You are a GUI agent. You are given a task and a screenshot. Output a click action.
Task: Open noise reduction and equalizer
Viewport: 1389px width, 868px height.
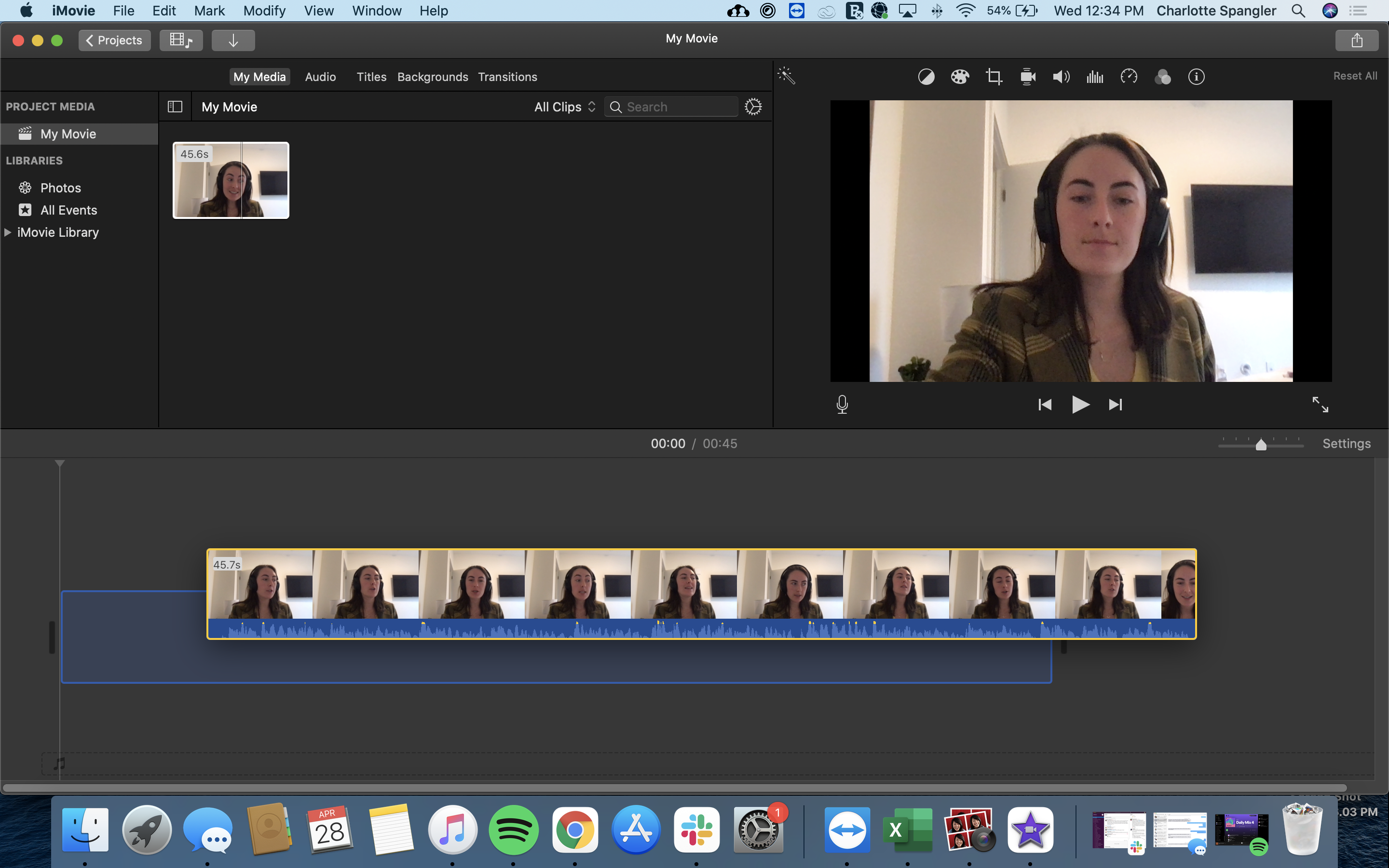[1094, 76]
